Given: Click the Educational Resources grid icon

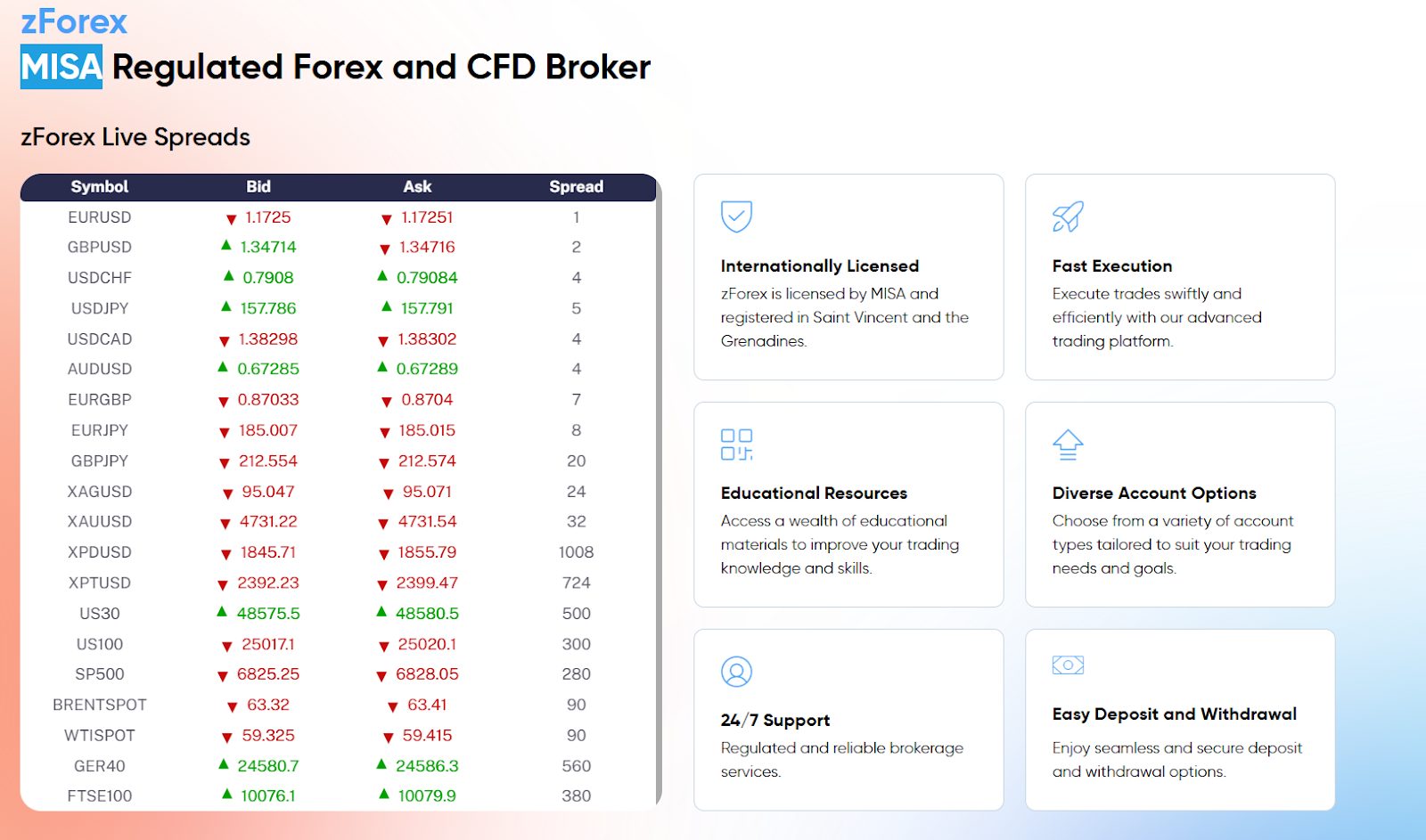Looking at the screenshot, I should (x=736, y=444).
